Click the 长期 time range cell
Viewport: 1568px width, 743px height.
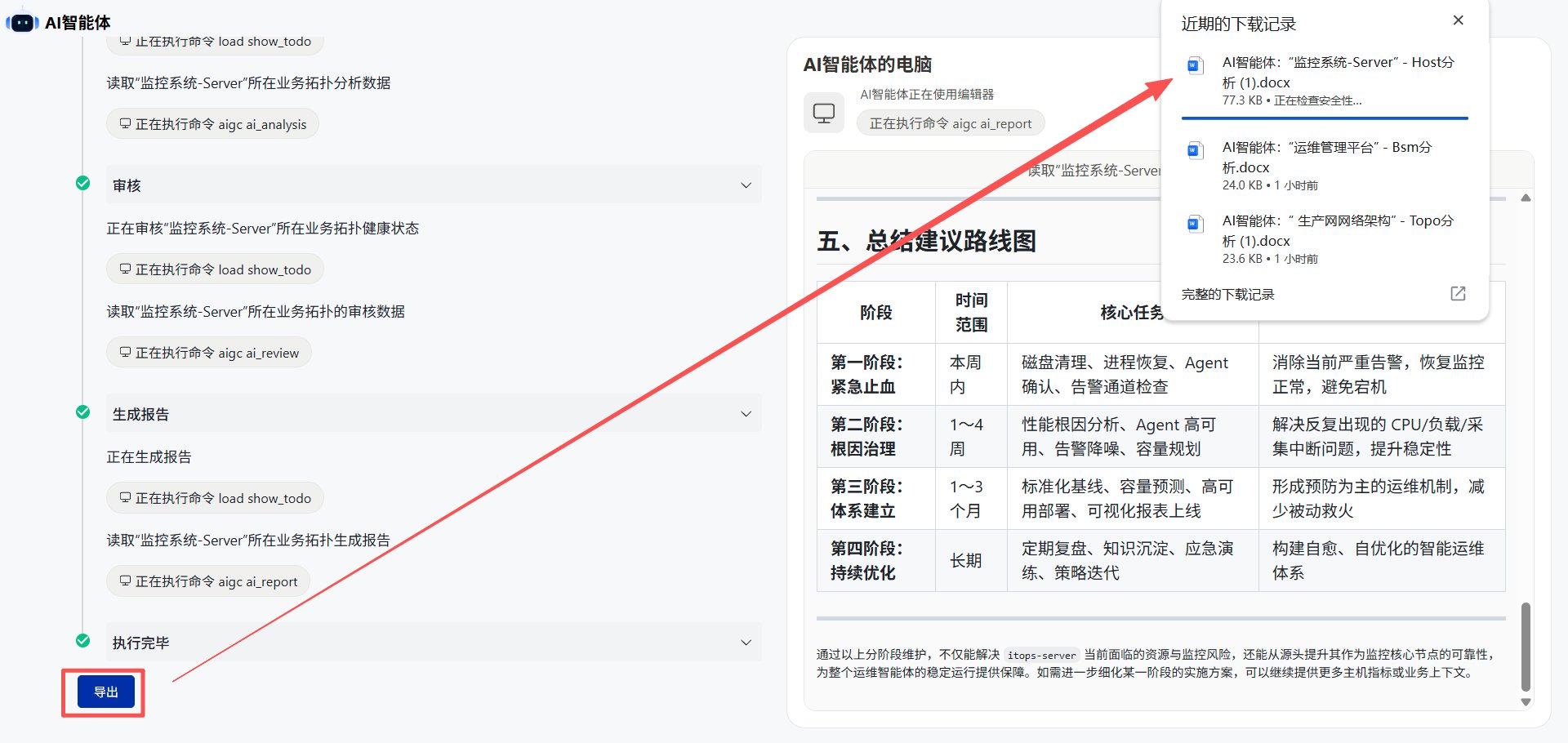coord(971,560)
